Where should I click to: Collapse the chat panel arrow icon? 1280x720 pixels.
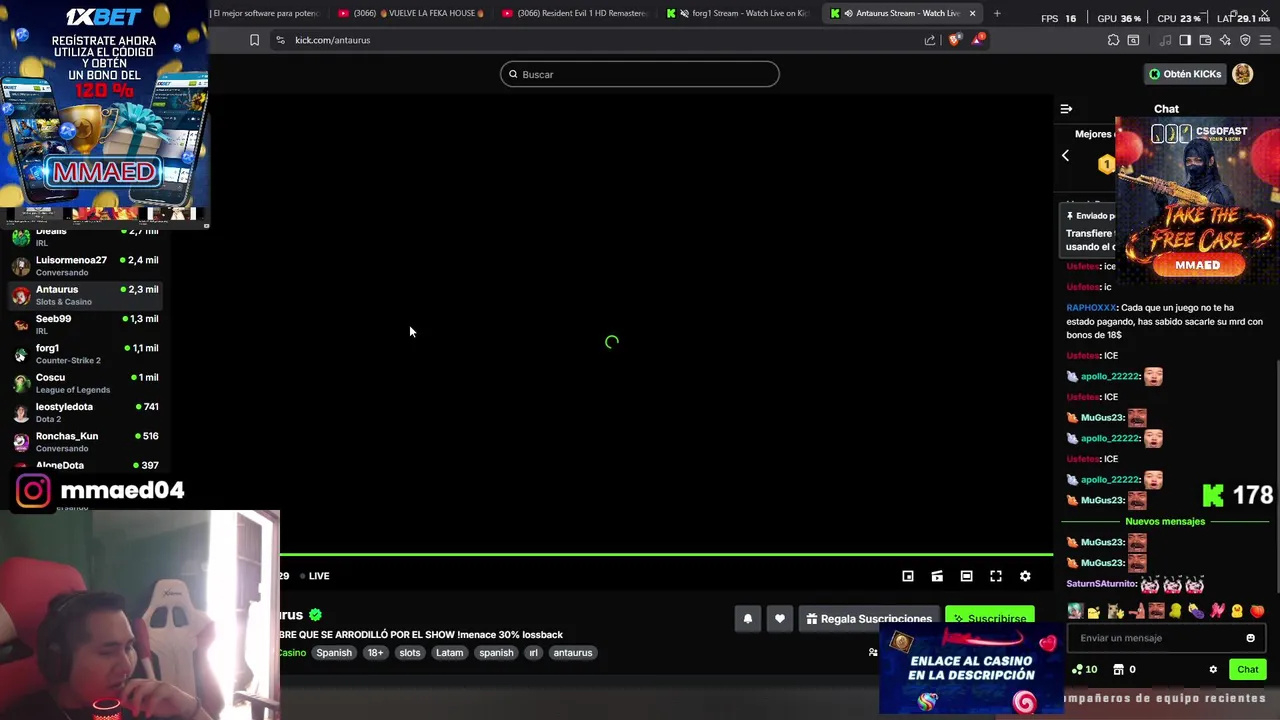(1066, 109)
